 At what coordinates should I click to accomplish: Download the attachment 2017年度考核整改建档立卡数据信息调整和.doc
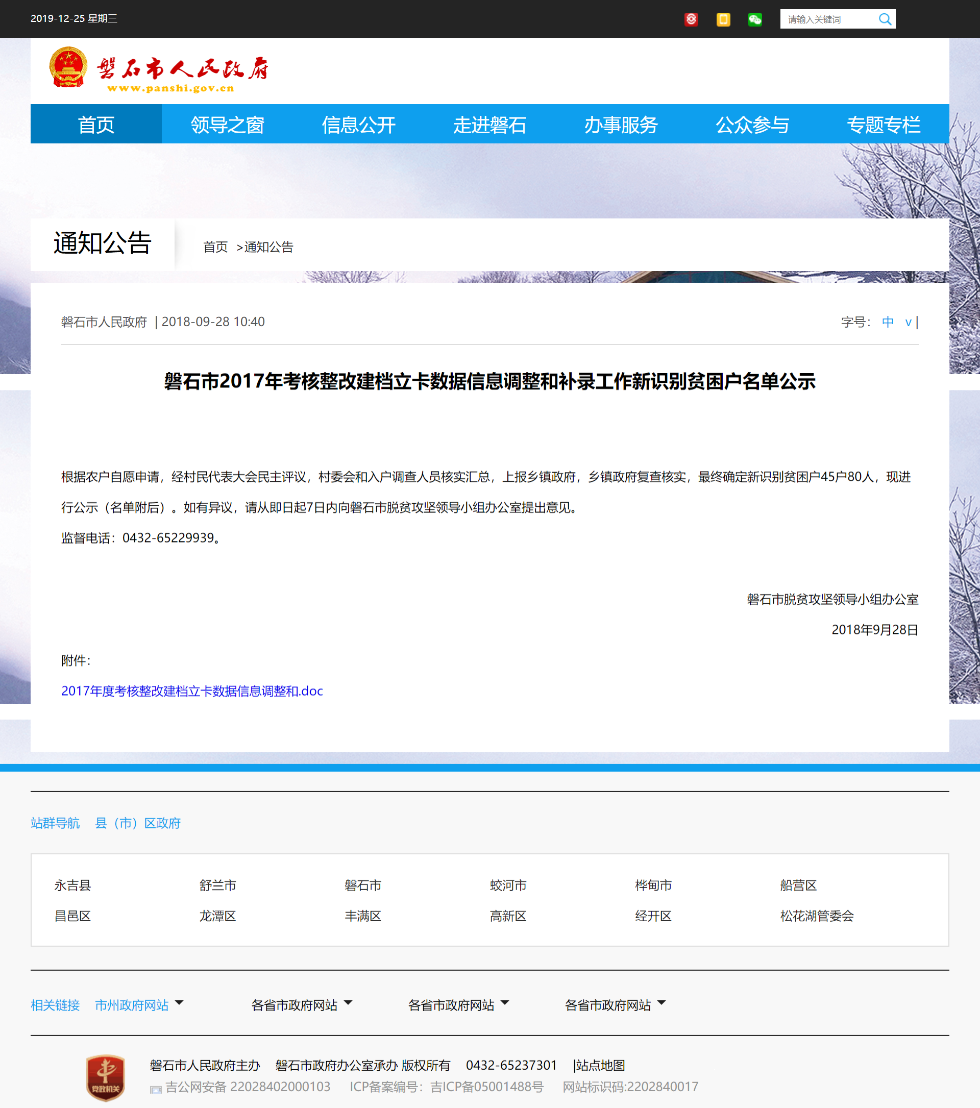point(192,690)
